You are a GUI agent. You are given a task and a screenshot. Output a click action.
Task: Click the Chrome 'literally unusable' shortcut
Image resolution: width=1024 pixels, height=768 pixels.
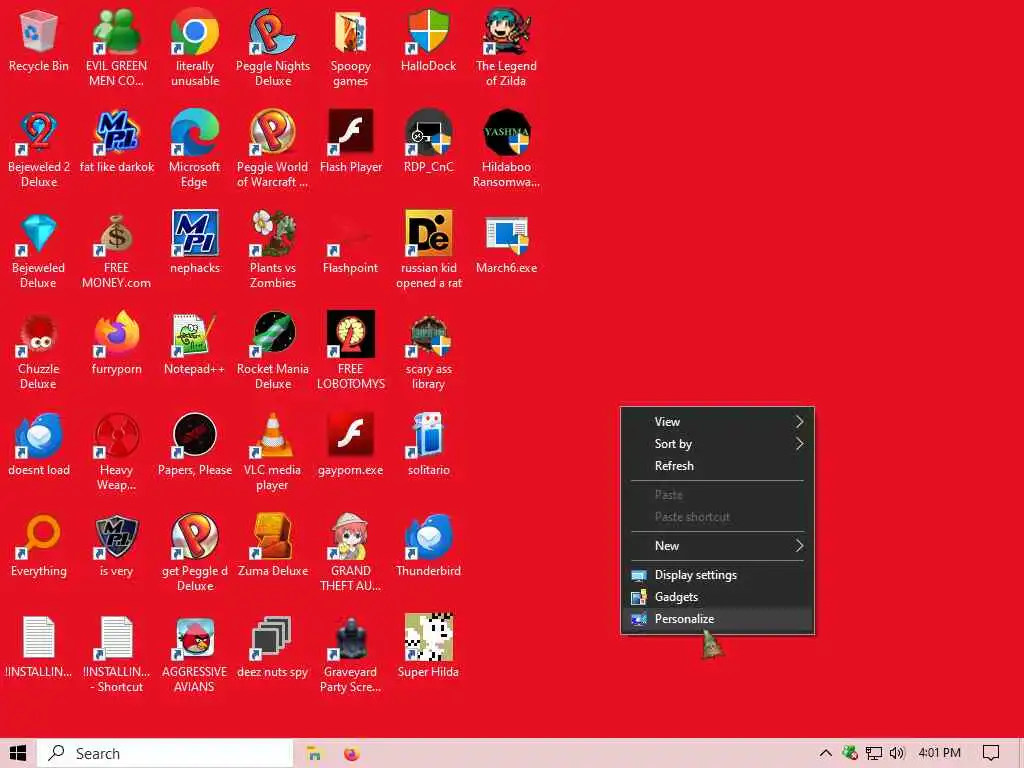tap(195, 31)
